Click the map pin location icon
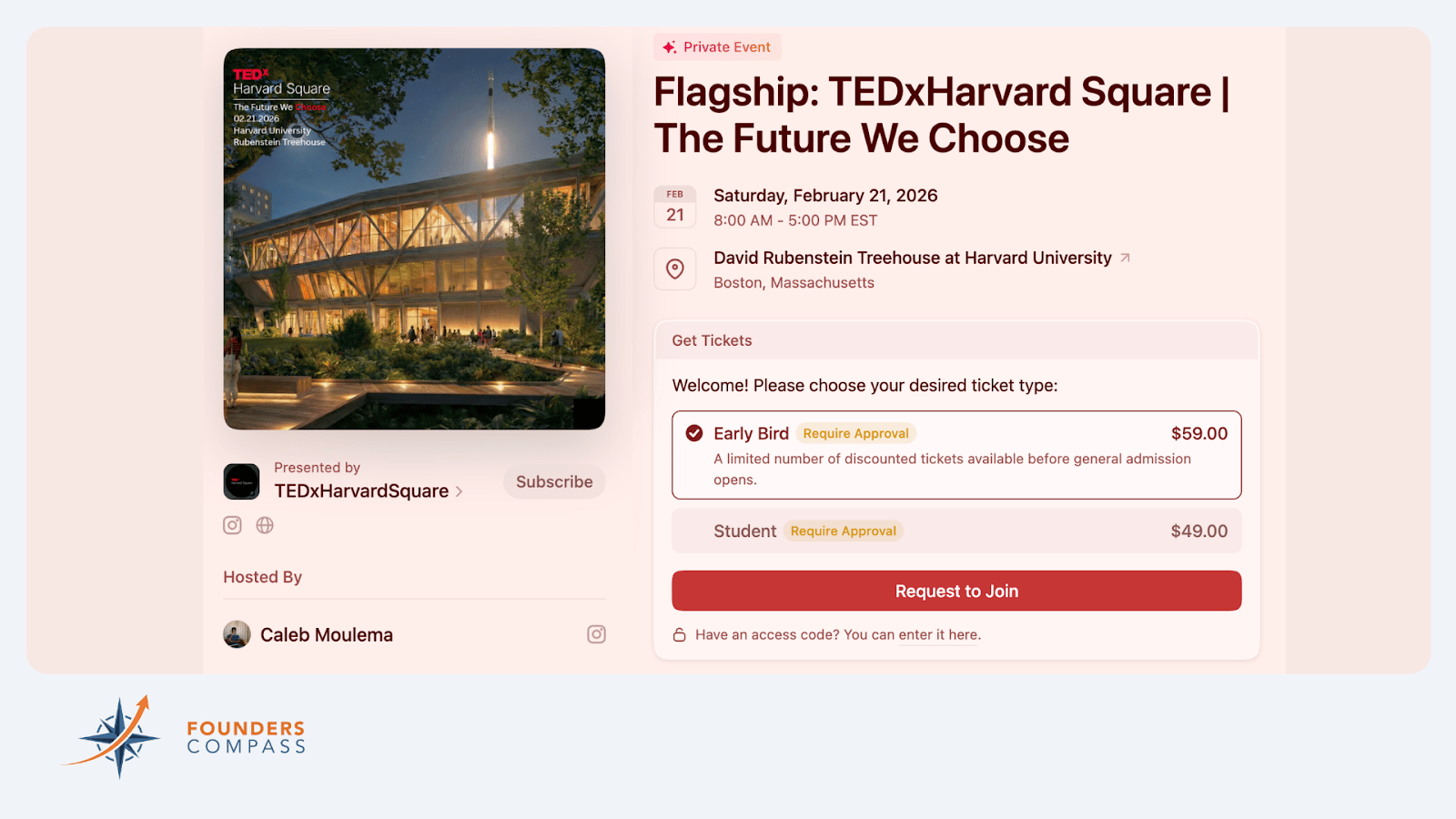This screenshot has height=819, width=1456. [x=675, y=269]
